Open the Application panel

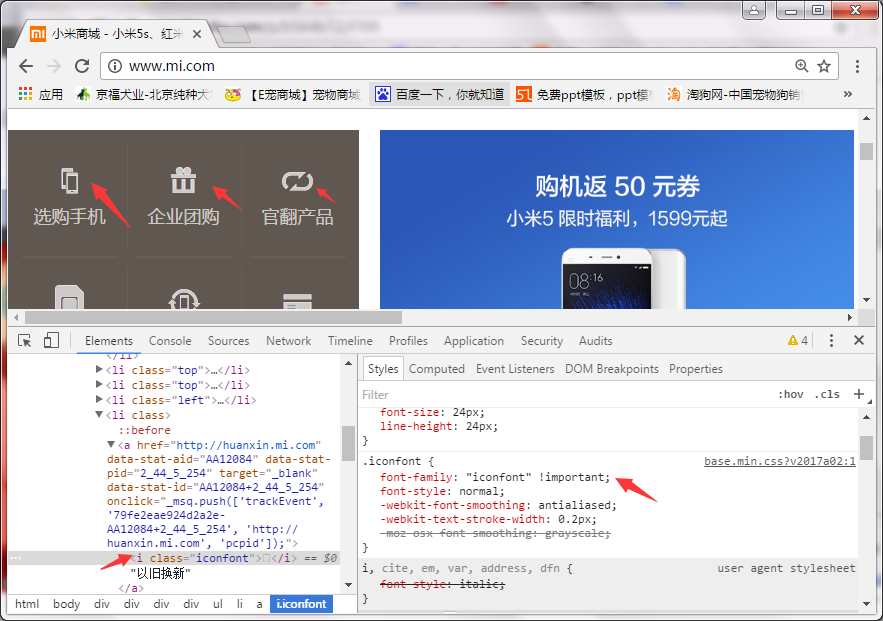point(474,341)
